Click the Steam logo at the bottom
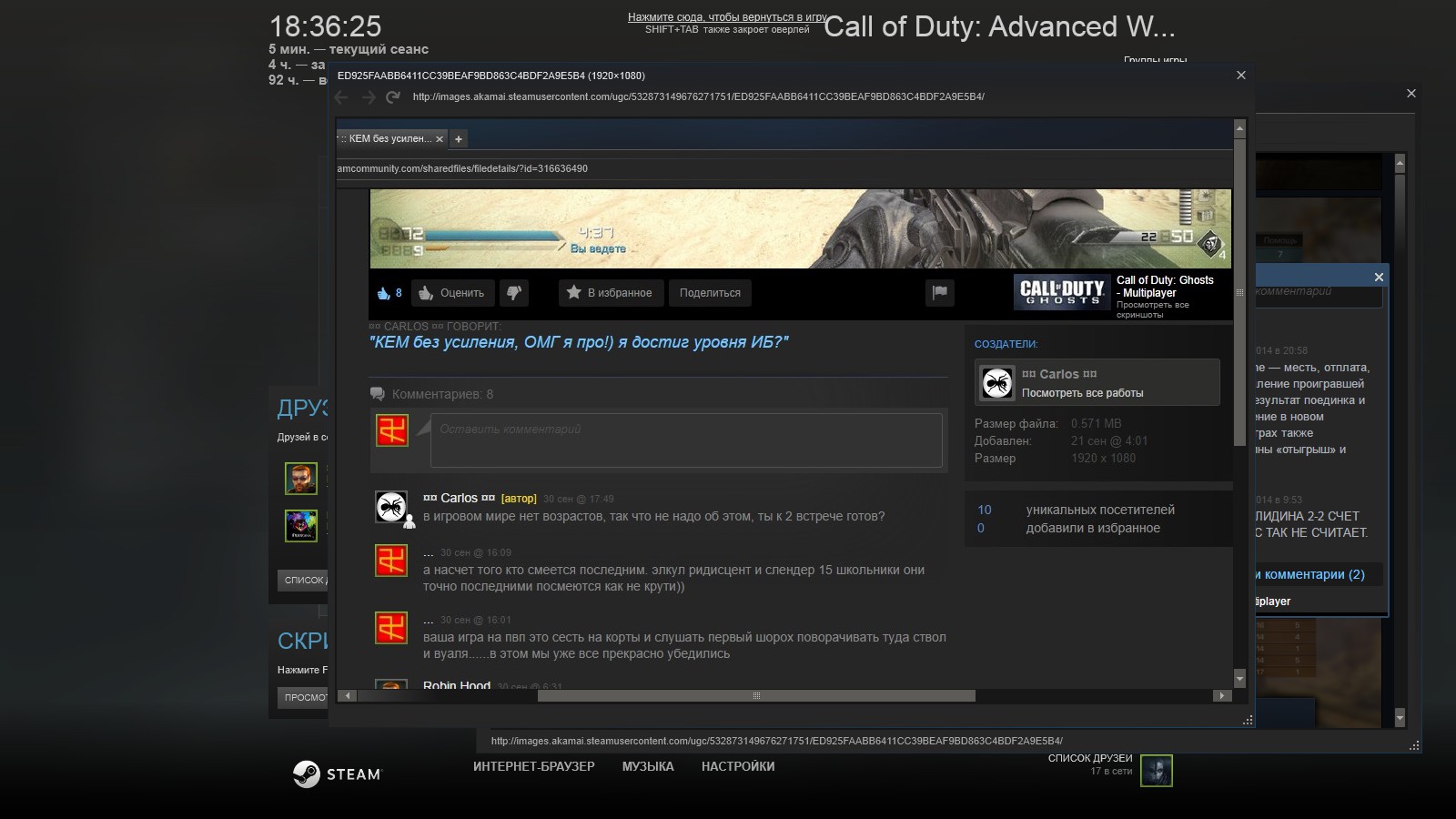 (338, 774)
